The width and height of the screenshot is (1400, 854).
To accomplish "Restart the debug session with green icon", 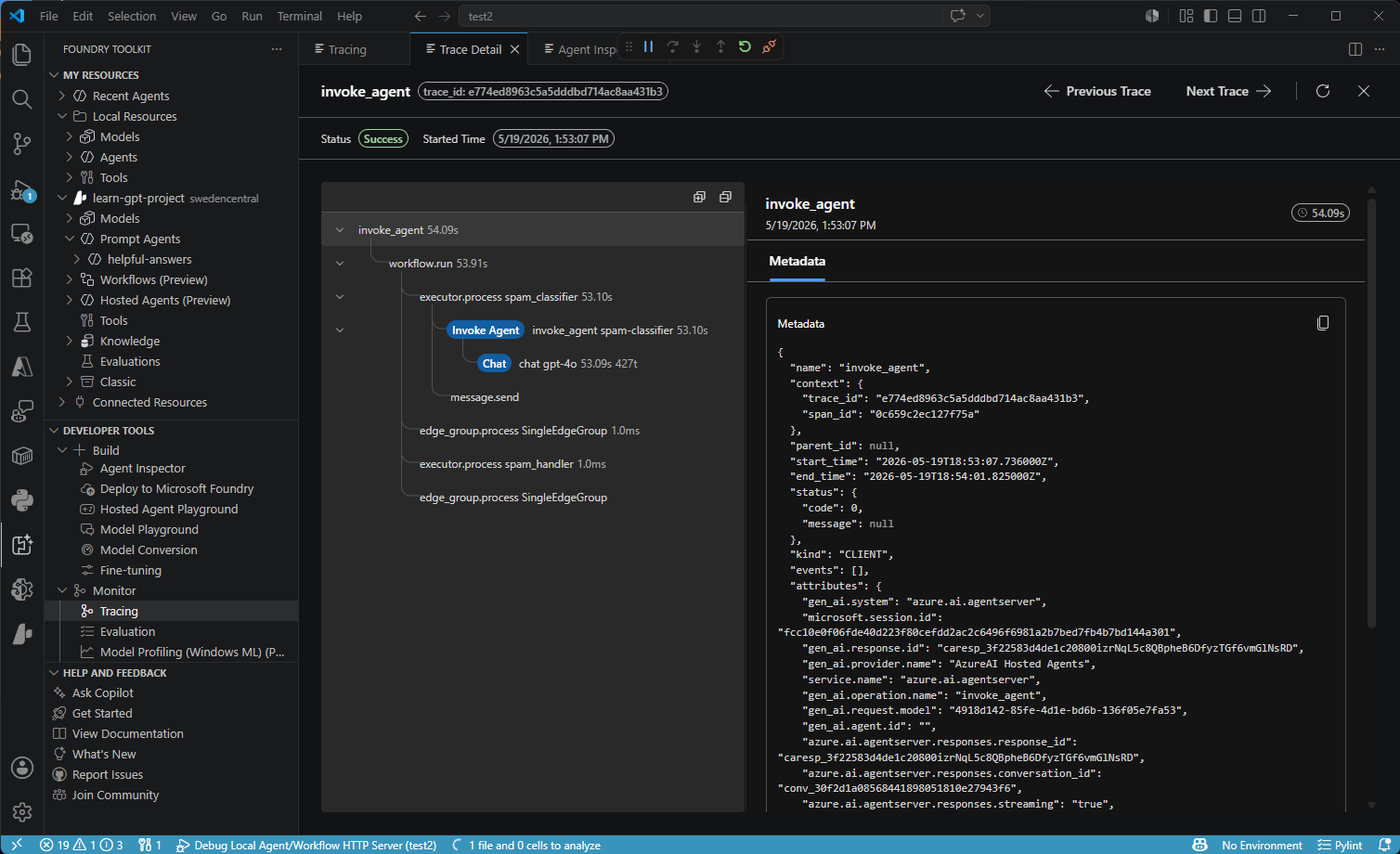I will 745,46.
